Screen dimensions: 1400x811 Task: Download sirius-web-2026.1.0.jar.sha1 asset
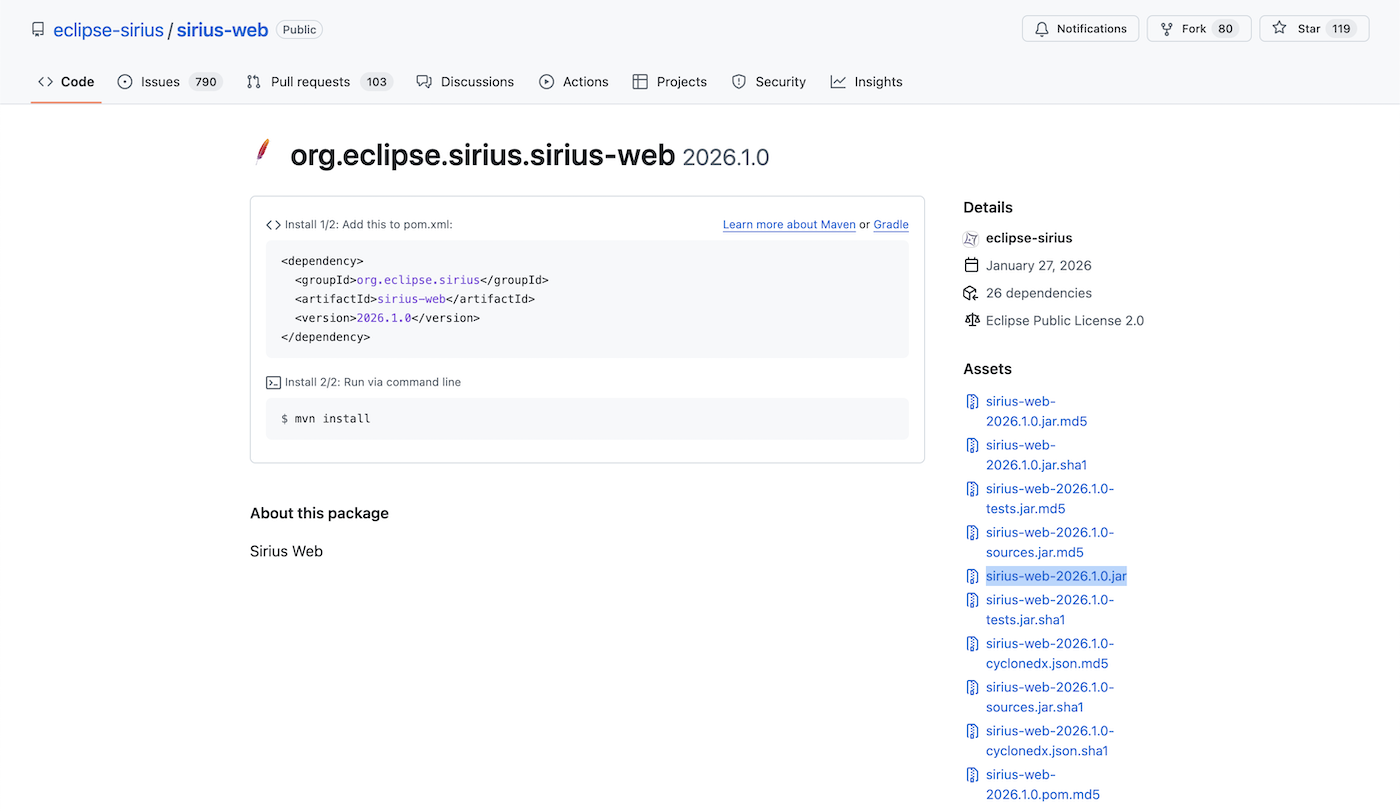click(x=1036, y=455)
